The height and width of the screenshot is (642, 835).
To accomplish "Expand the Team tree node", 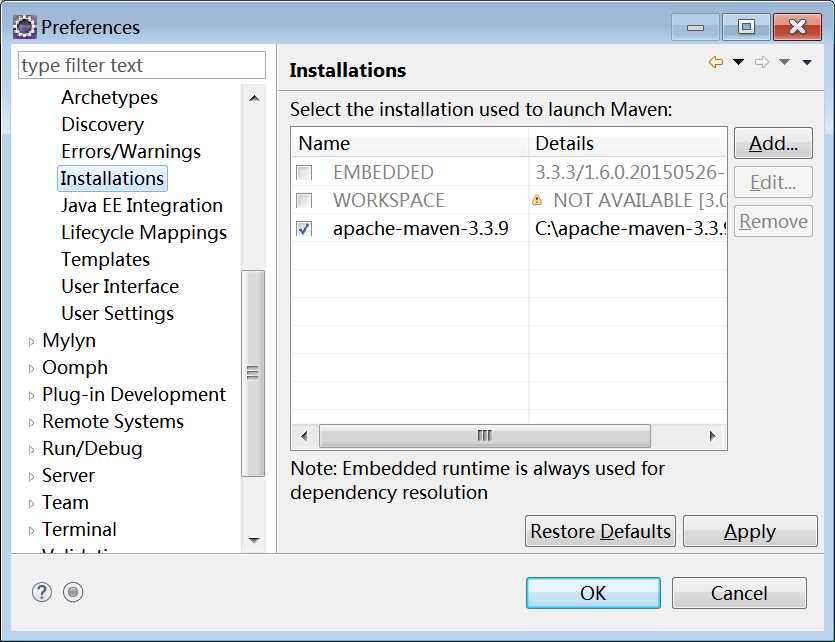I will point(31,504).
